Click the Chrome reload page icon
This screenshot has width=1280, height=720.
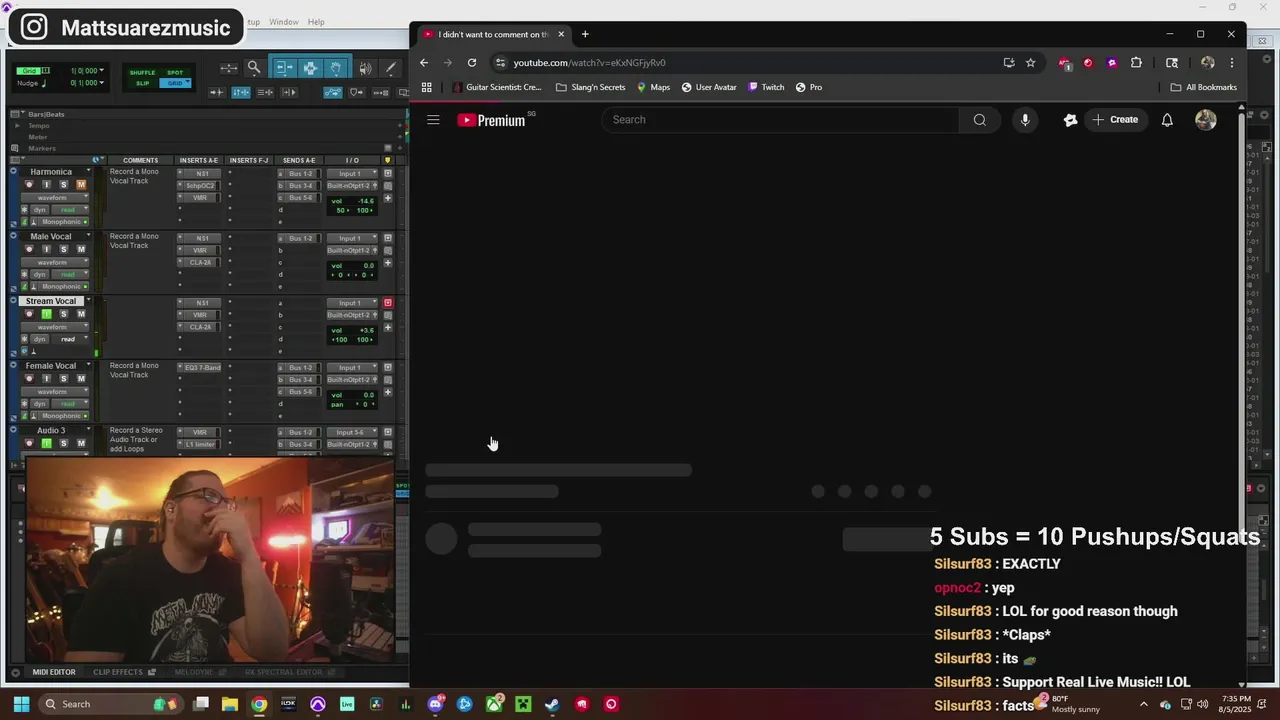(x=472, y=62)
